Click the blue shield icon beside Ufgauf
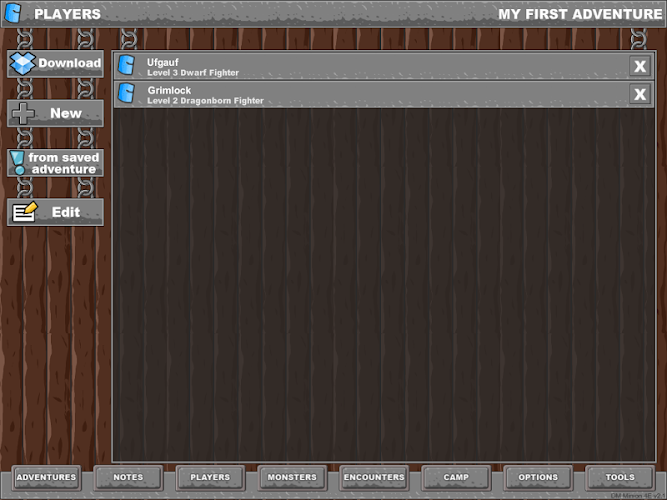This screenshot has width=667, height=500. [126, 66]
